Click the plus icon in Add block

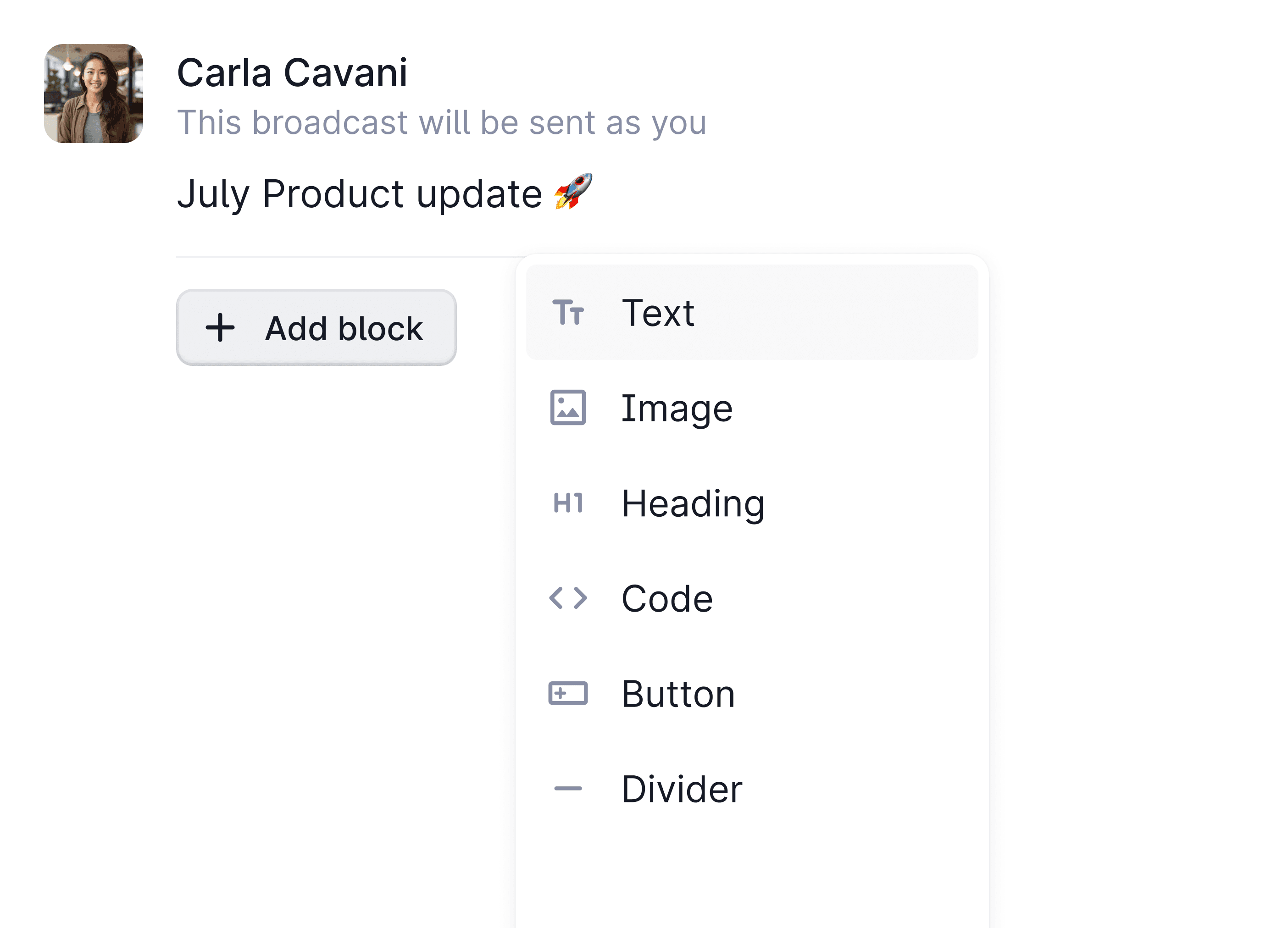220,328
